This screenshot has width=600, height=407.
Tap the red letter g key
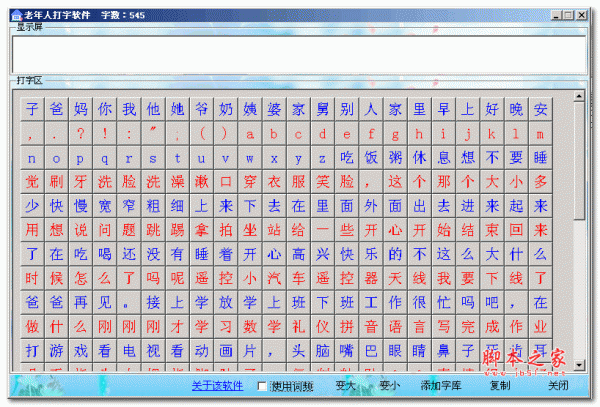(x=395, y=133)
